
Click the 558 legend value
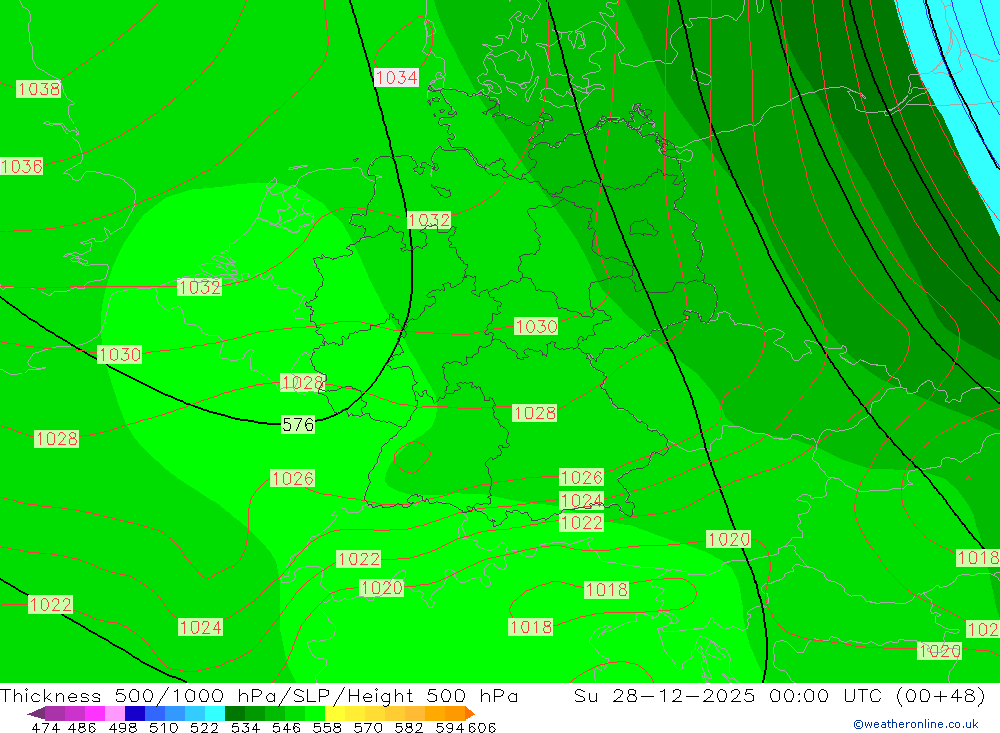[327, 728]
